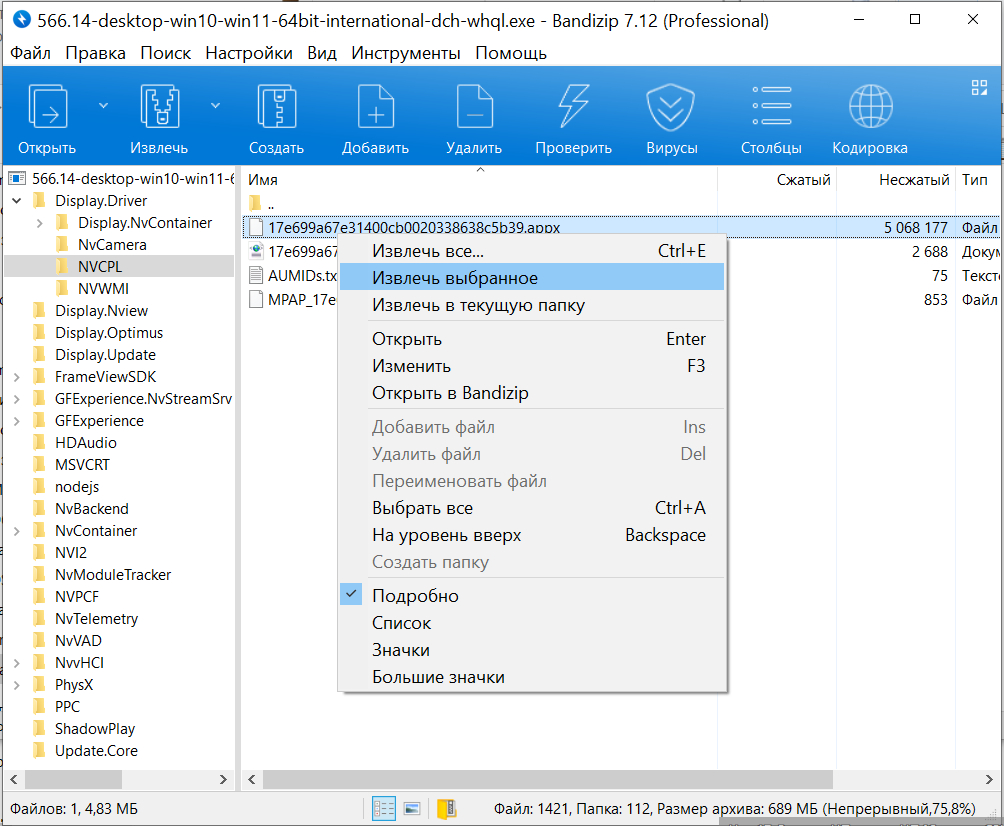Select the NVCPL folder in tree
Viewport: 1004px width, 826px height.
pyautogui.click(x=100, y=266)
